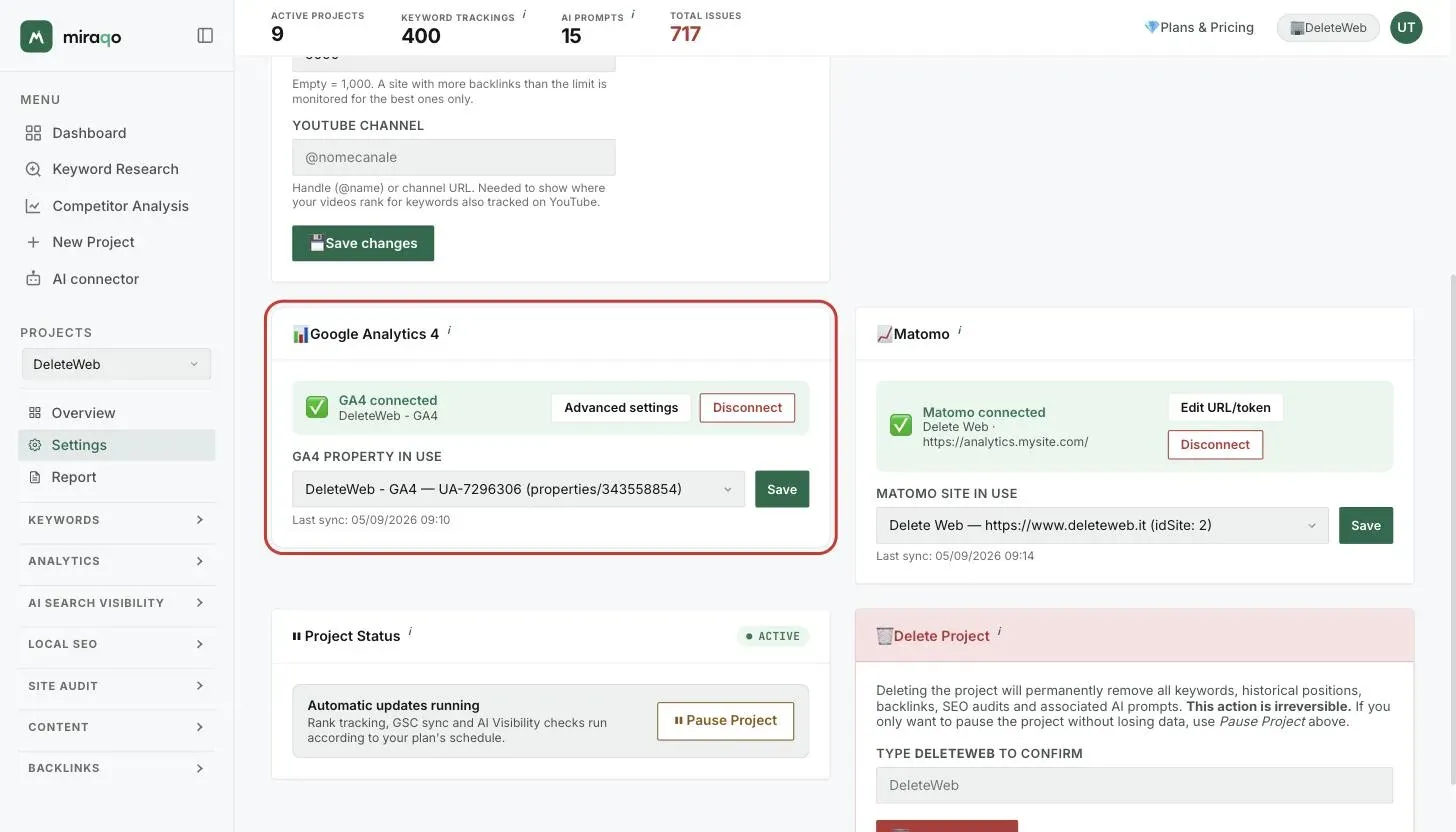Click info icon beside Keyword Trackings
The height and width of the screenshot is (832, 1456).
pyautogui.click(x=524, y=14)
